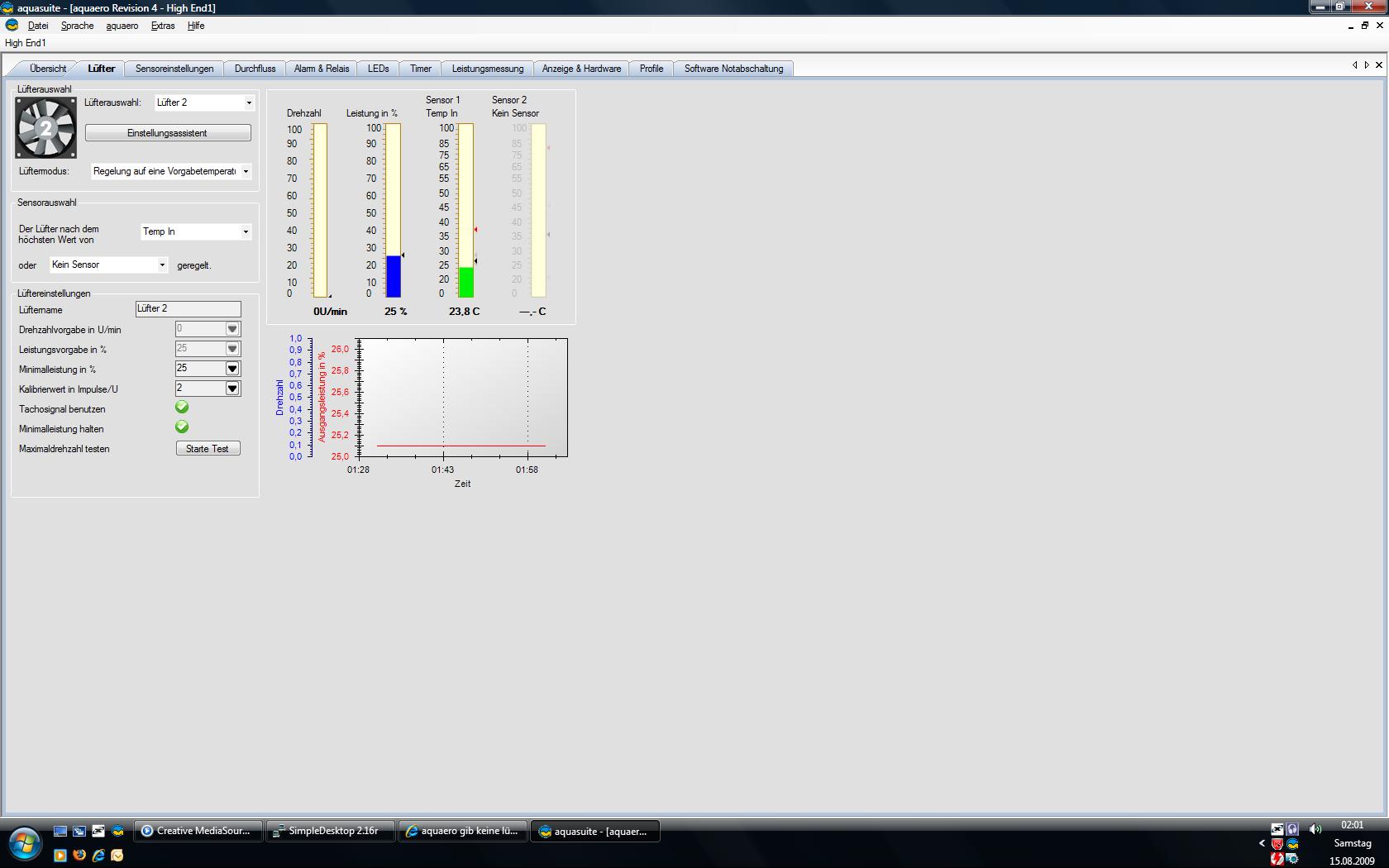Click the red shield security tray icon
1389x868 pixels.
coord(1277,844)
